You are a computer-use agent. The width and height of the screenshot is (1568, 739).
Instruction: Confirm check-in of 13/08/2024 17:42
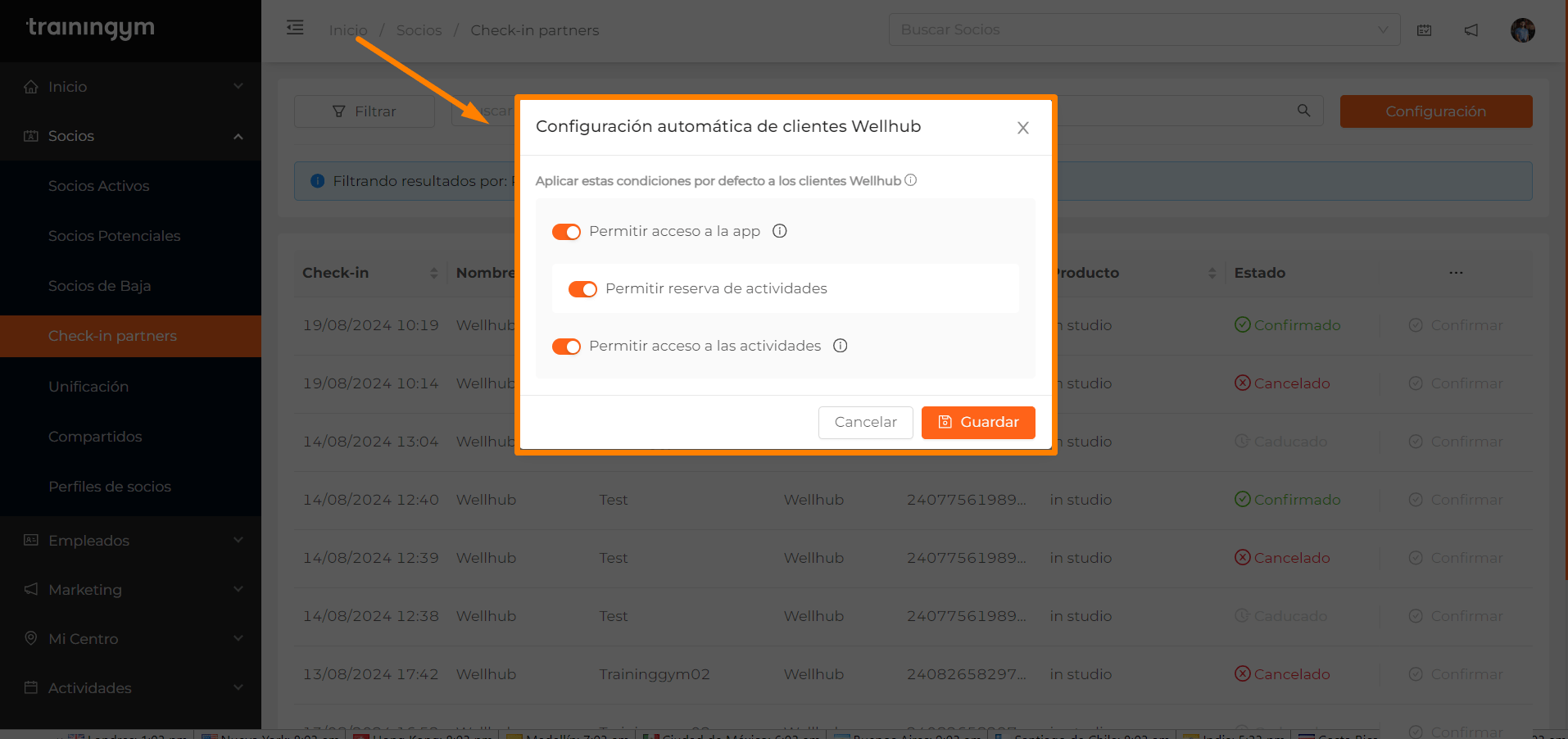[x=1456, y=674]
